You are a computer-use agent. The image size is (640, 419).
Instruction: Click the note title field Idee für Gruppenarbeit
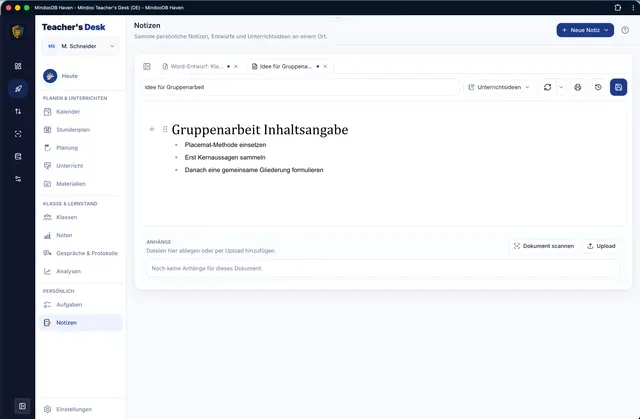pos(300,87)
